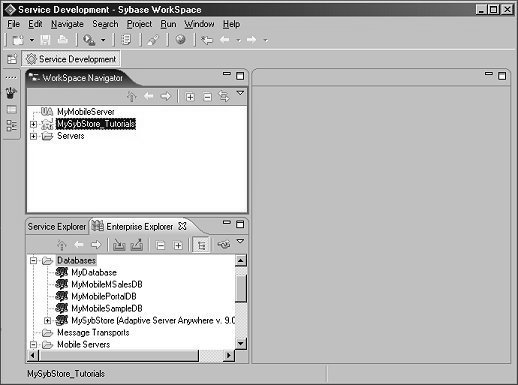
Task: Click the globe browser icon in toolbar
Action: pyautogui.click(x=180, y=40)
